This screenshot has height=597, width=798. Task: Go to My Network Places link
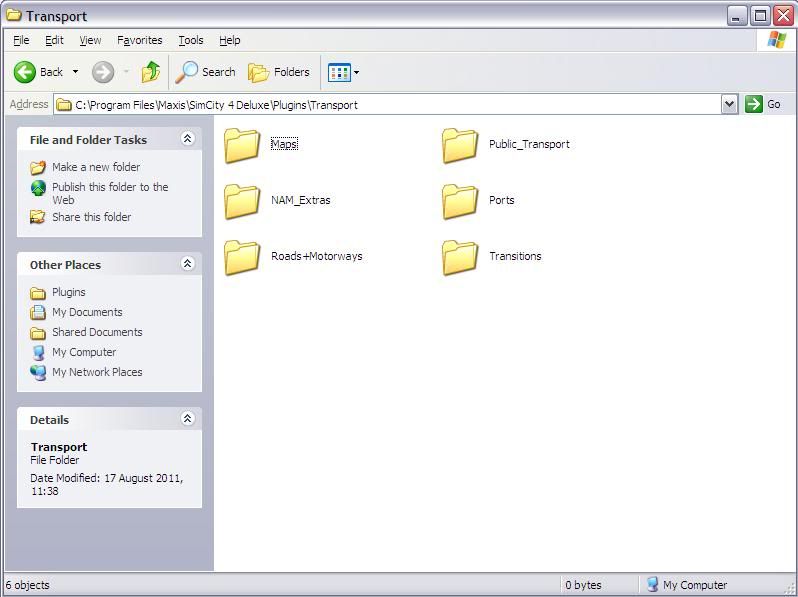tap(97, 372)
